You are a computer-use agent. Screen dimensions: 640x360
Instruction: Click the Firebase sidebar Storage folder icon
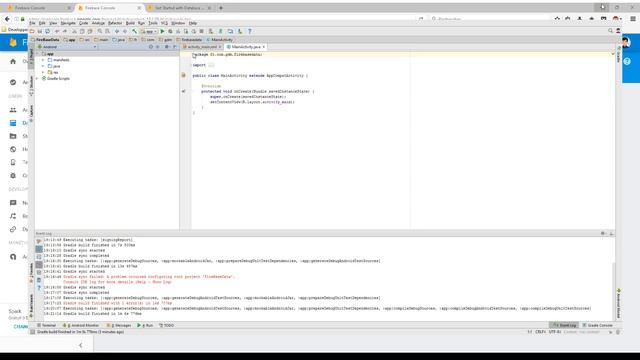coord(13,136)
